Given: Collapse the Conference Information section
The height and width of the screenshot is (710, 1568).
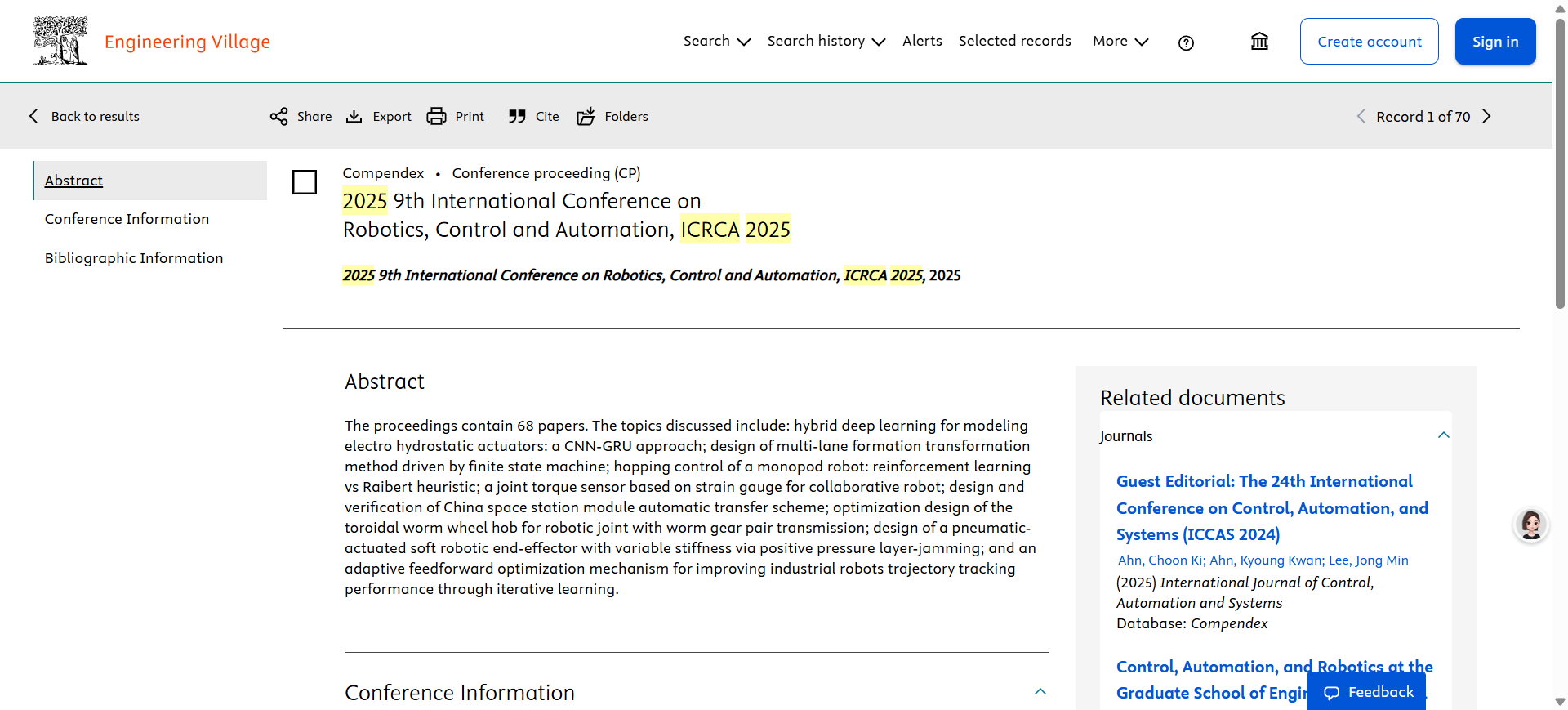Looking at the screenshot, I should (1040, 692).
